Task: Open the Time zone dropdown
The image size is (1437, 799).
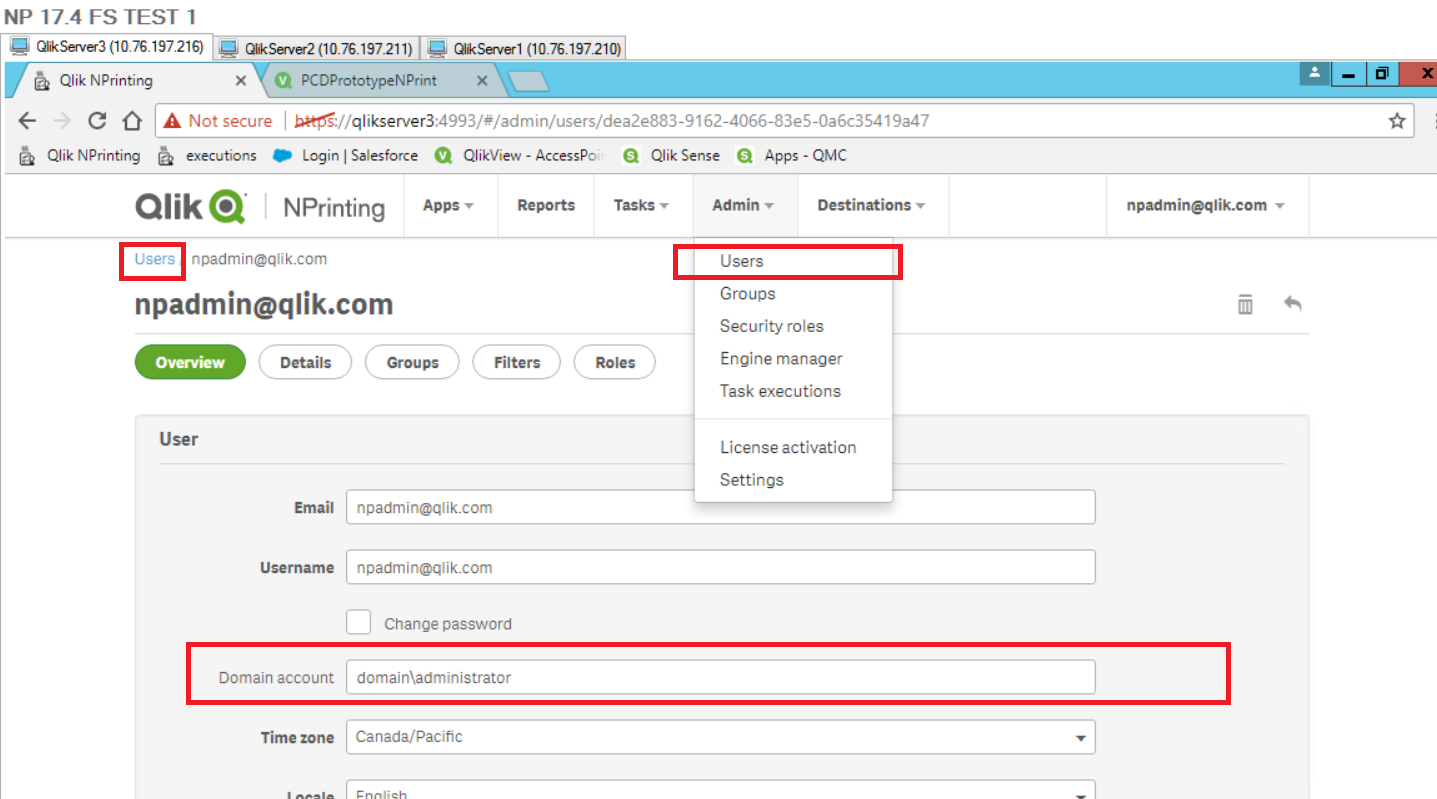Action: tap(720, 737)
